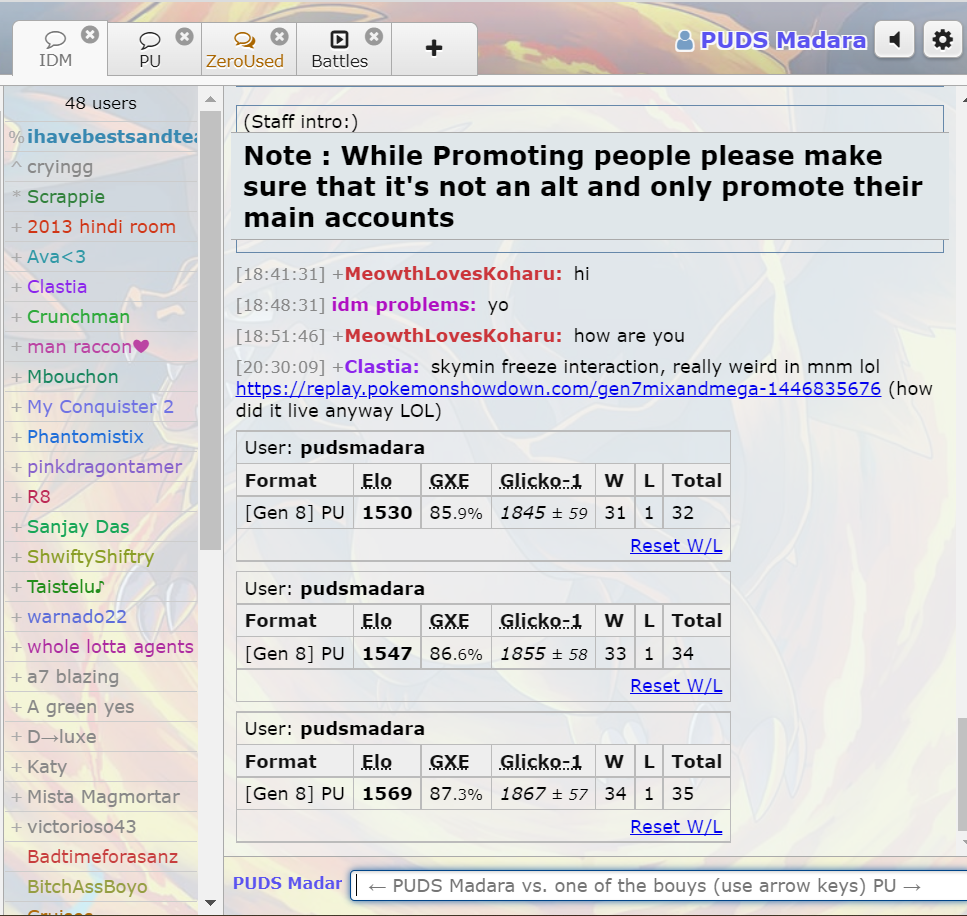Select user Ava<3 in user list
Image resolution: width=967 pixels, height=916 pixels.
pyautogui.click(x=102, y=257)
